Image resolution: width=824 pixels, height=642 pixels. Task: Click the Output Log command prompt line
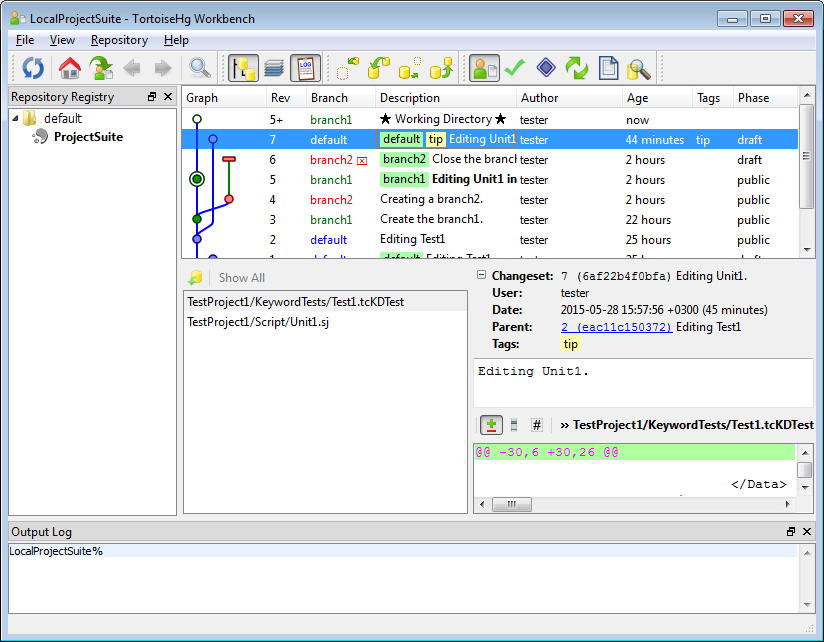[403, 551]
